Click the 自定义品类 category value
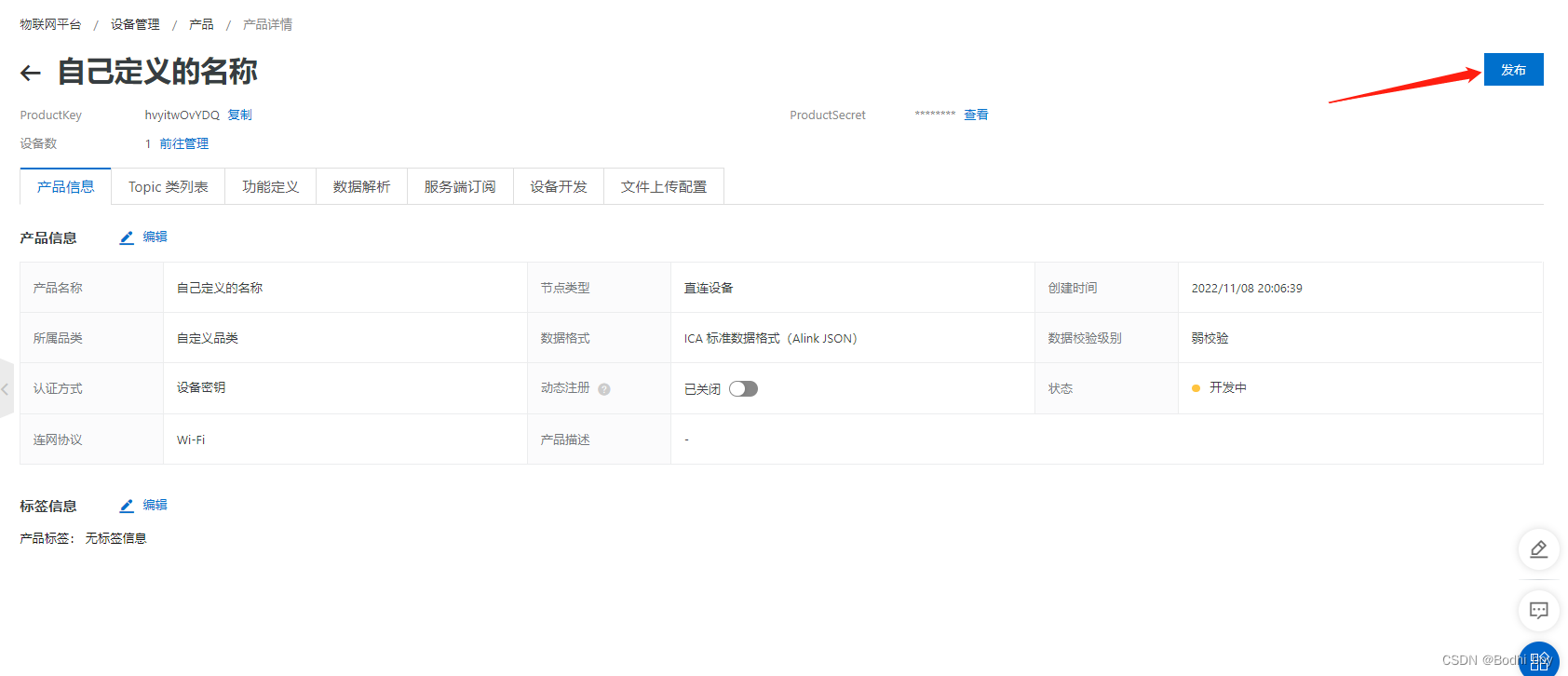The width and height of the screenshot is (1568, 676). click(x=208, y=338)
